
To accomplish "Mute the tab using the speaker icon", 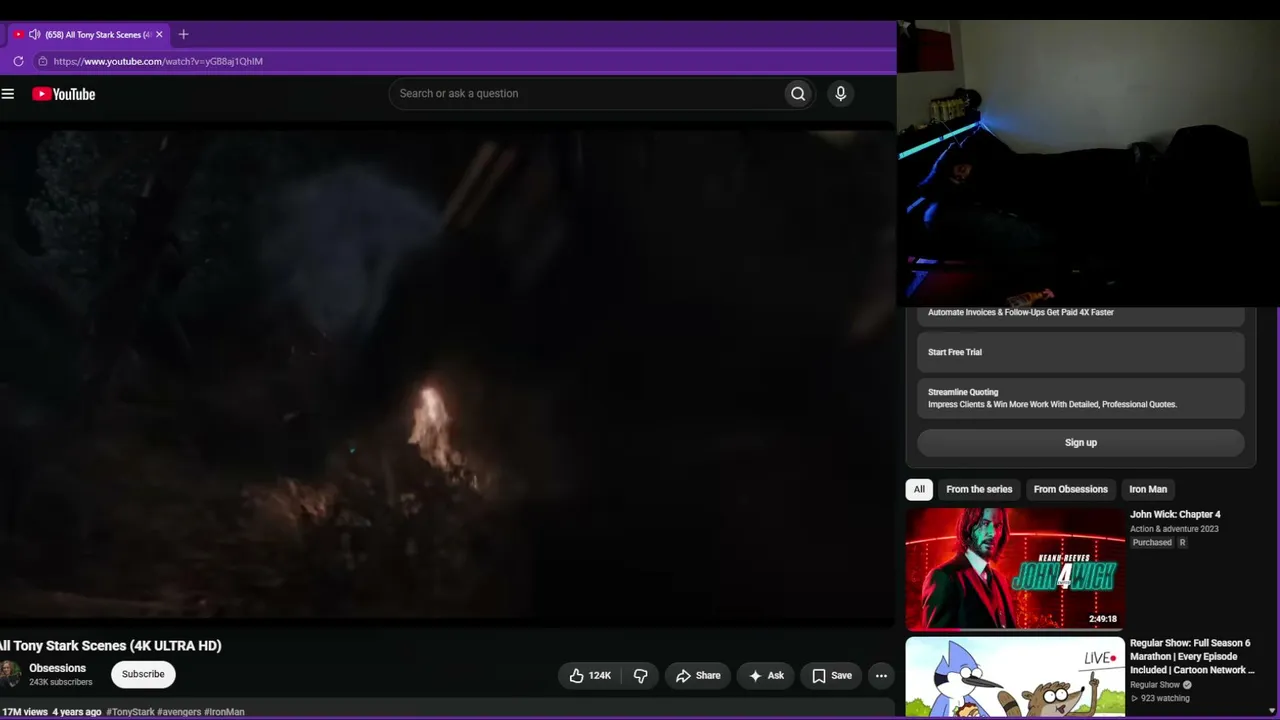I will pos(35,34).
